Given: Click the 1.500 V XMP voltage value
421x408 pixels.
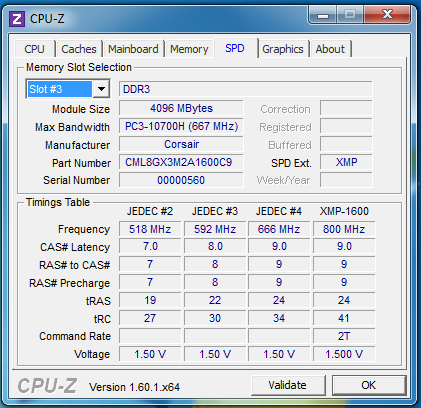Looking at the screenshot, I should point(344,354).
